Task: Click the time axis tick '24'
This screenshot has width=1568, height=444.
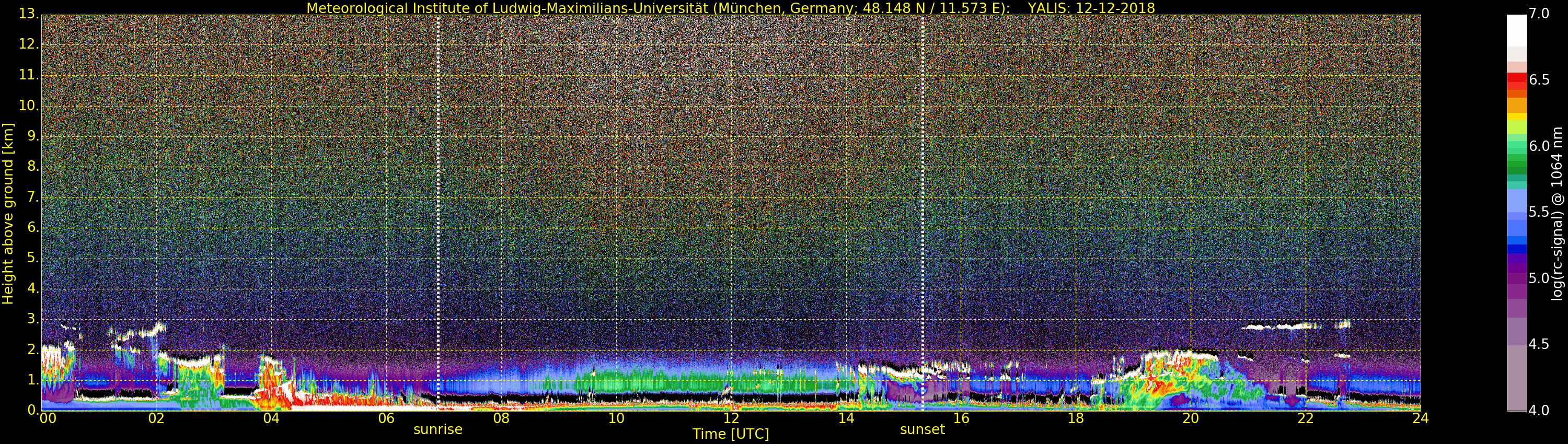Action: 1421,418
